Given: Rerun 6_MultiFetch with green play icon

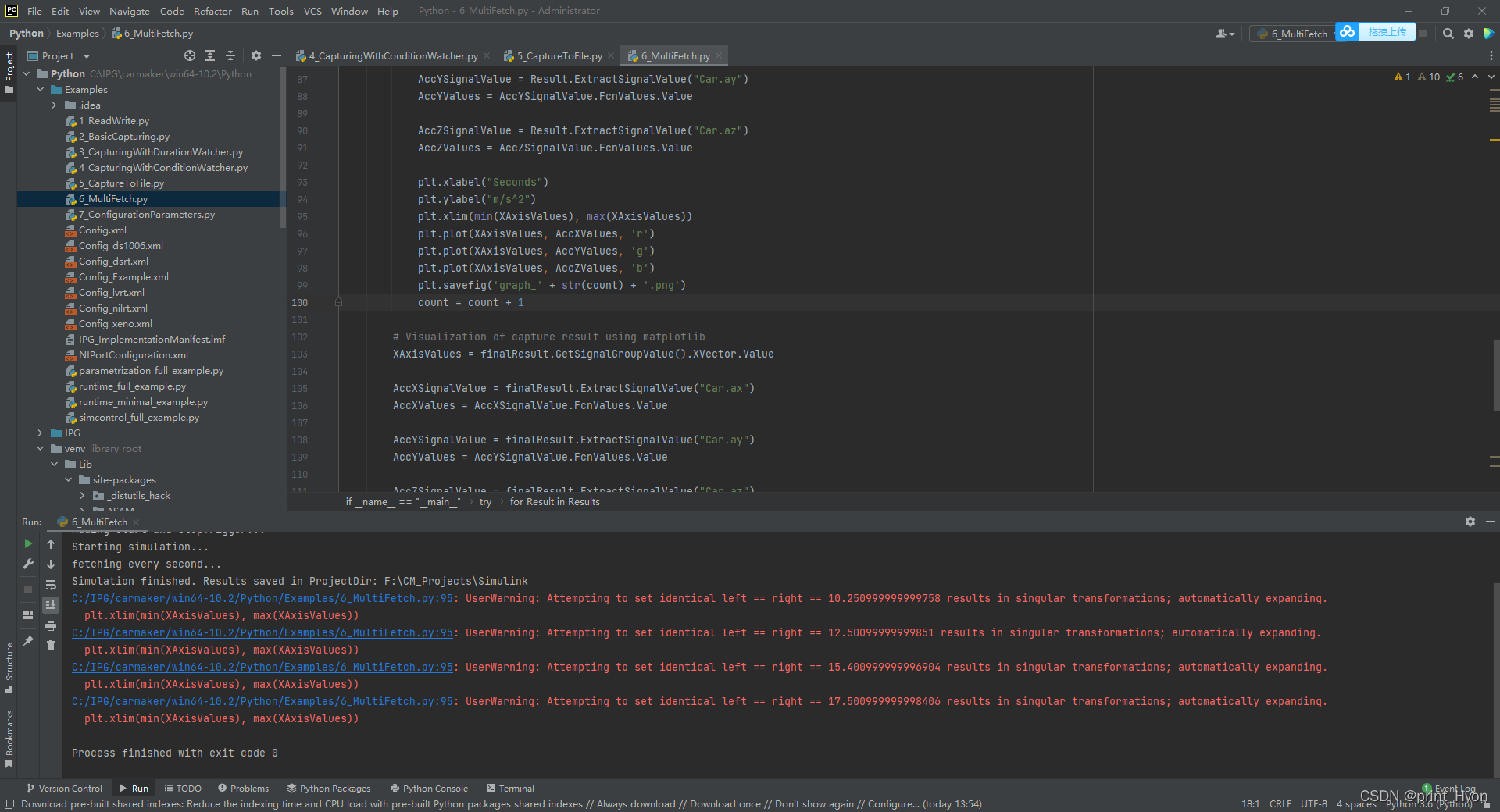Looking at the screenshot, I should point(28,543).
